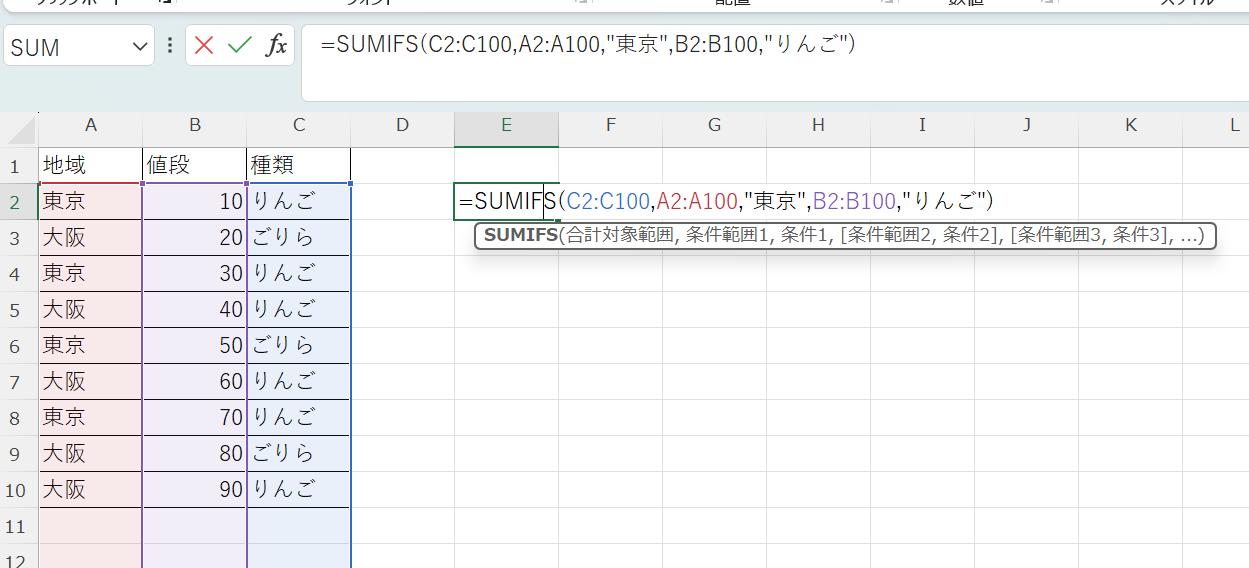Click cell C3 containing ごりら
The width and height of the screenshot is (1249, 568).
coord(299,238)
